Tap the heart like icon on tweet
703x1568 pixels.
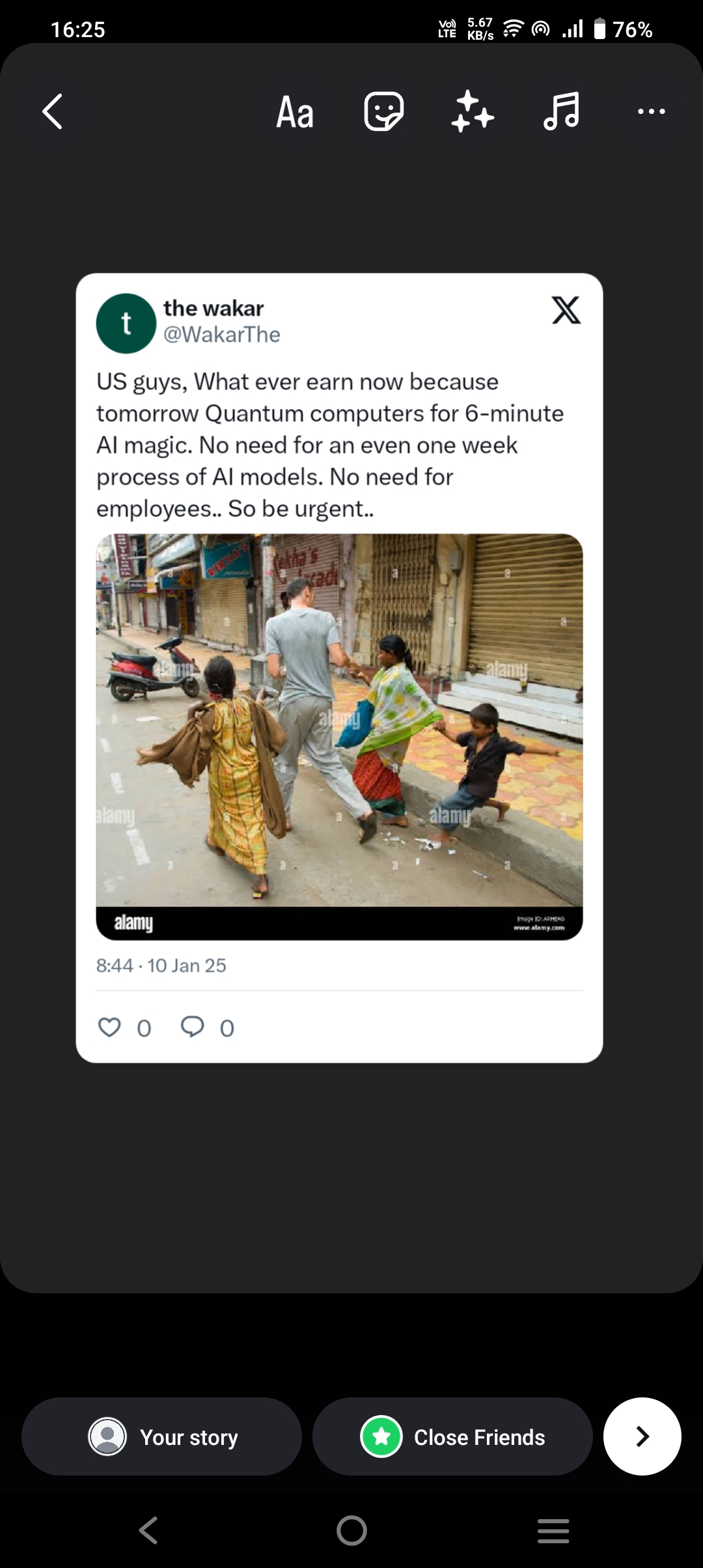tap(109, 1027)
